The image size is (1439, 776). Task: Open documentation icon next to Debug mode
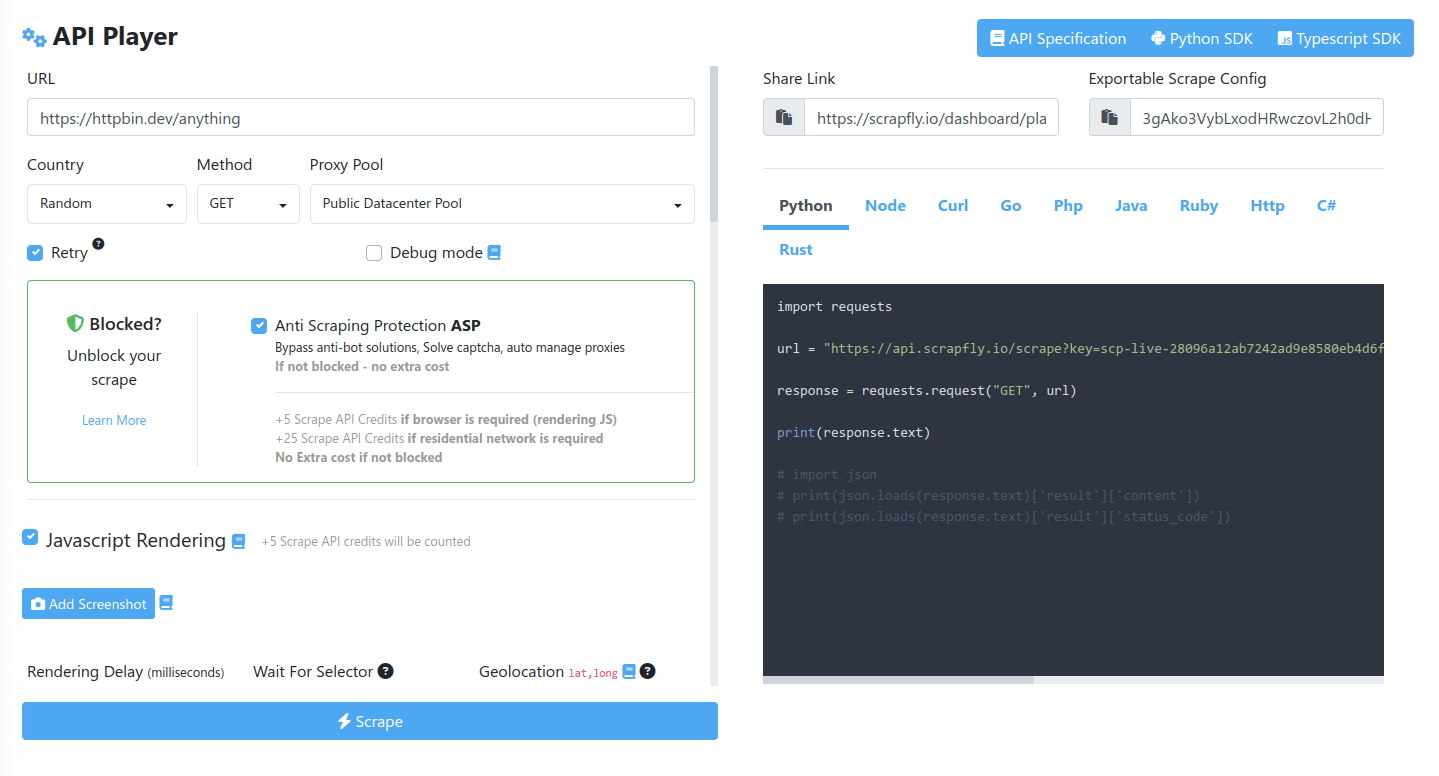coord(492,252)
